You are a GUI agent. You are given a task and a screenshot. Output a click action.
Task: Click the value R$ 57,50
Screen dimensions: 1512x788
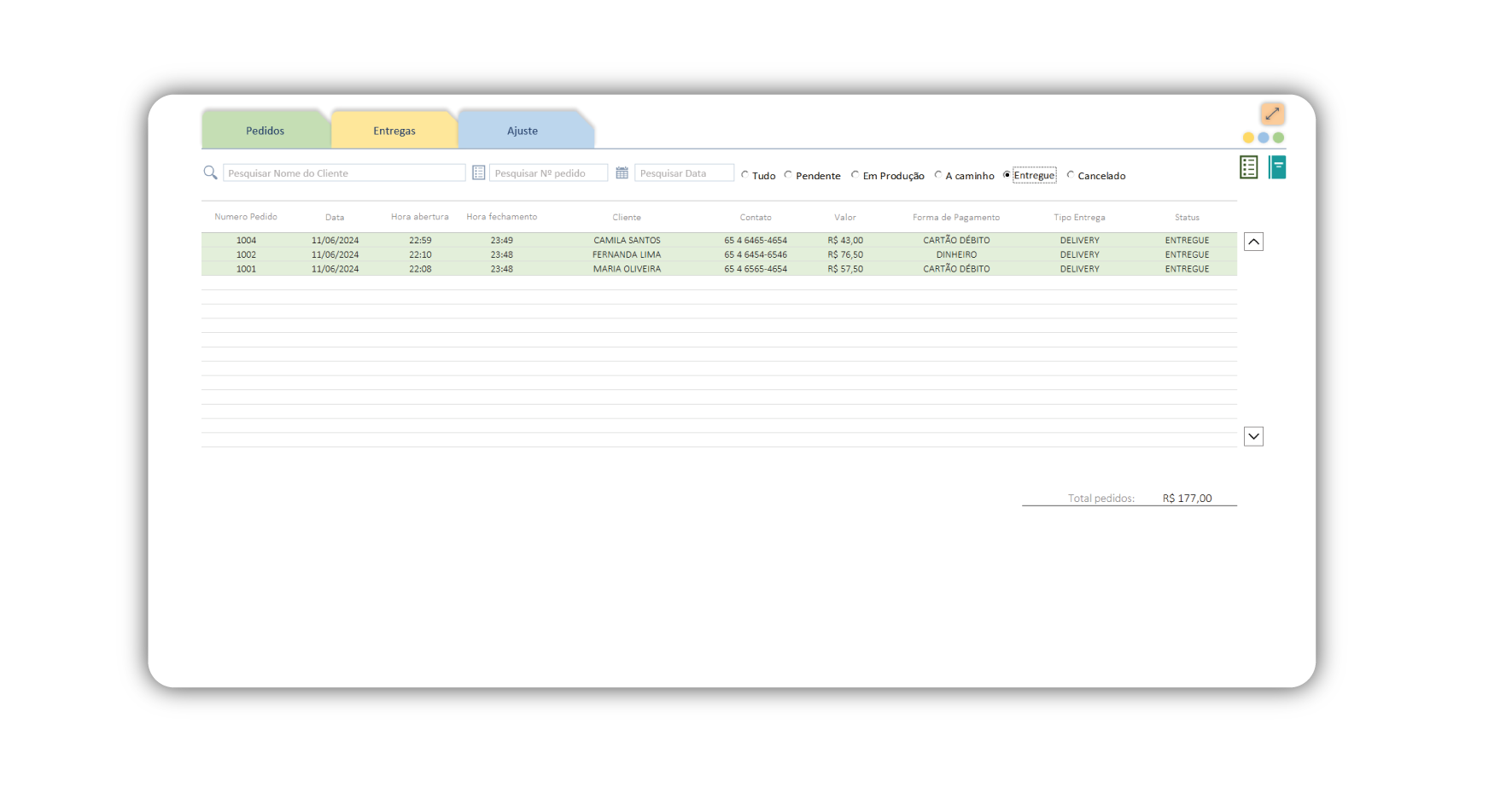(845, 269)
